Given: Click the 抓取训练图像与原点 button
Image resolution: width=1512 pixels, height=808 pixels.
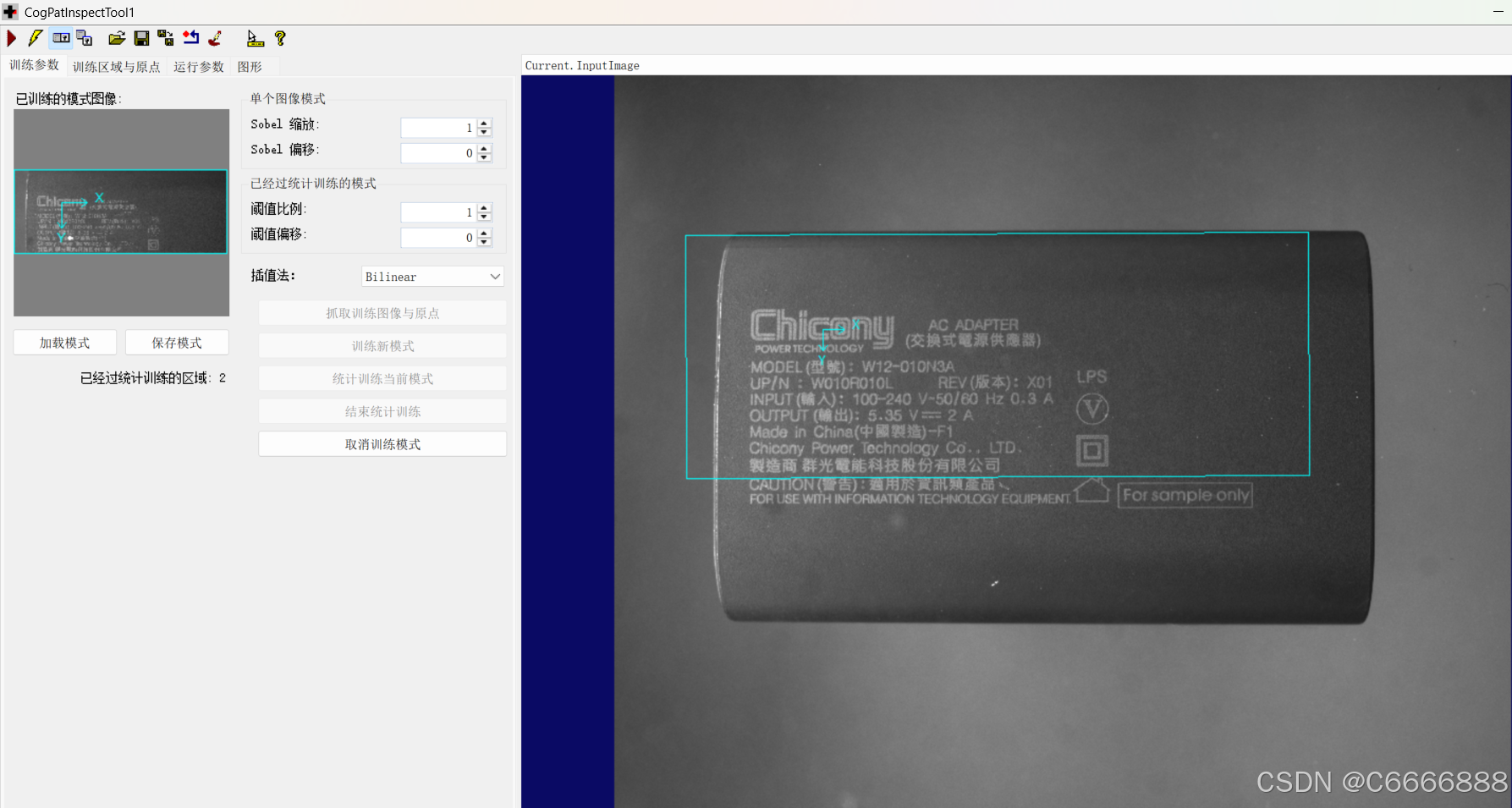Looking at the screenshot, I should (382, 313).
